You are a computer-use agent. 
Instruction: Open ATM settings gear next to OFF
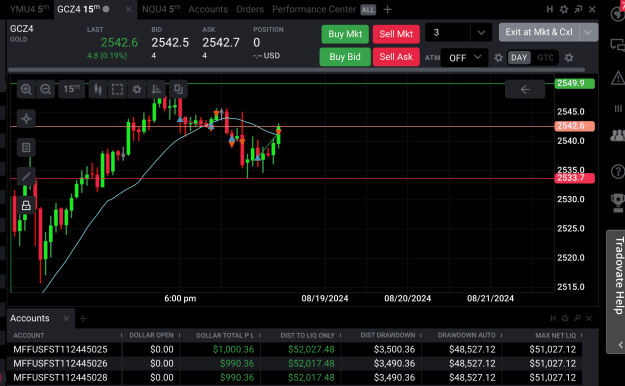[498, 58]
